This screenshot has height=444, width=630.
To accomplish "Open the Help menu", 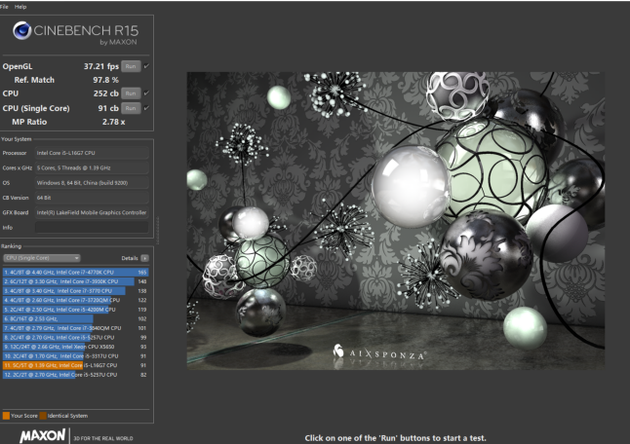I will point(21,6).
